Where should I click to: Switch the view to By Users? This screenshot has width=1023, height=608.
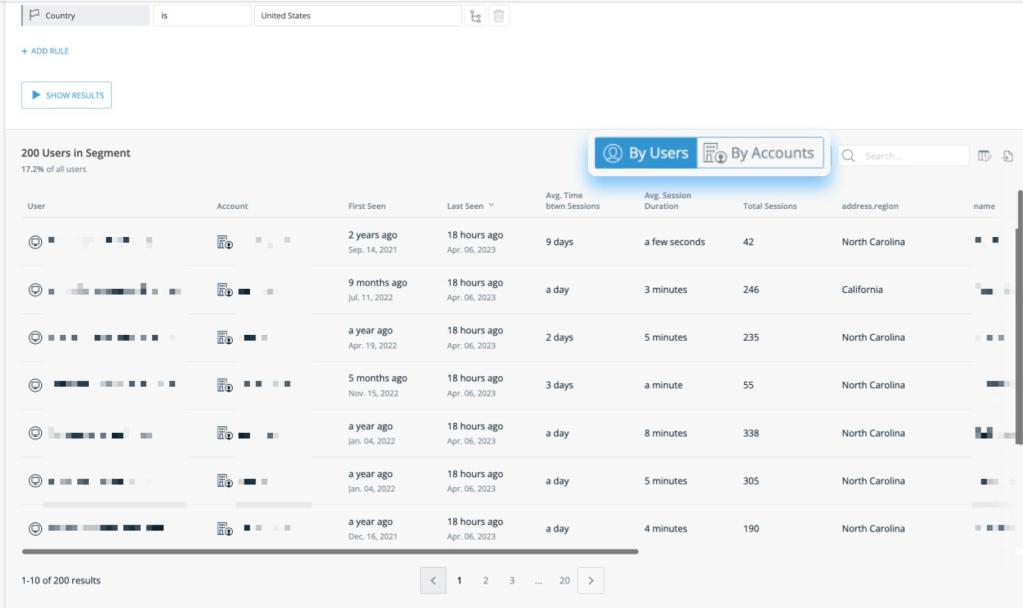coord(646,153)
